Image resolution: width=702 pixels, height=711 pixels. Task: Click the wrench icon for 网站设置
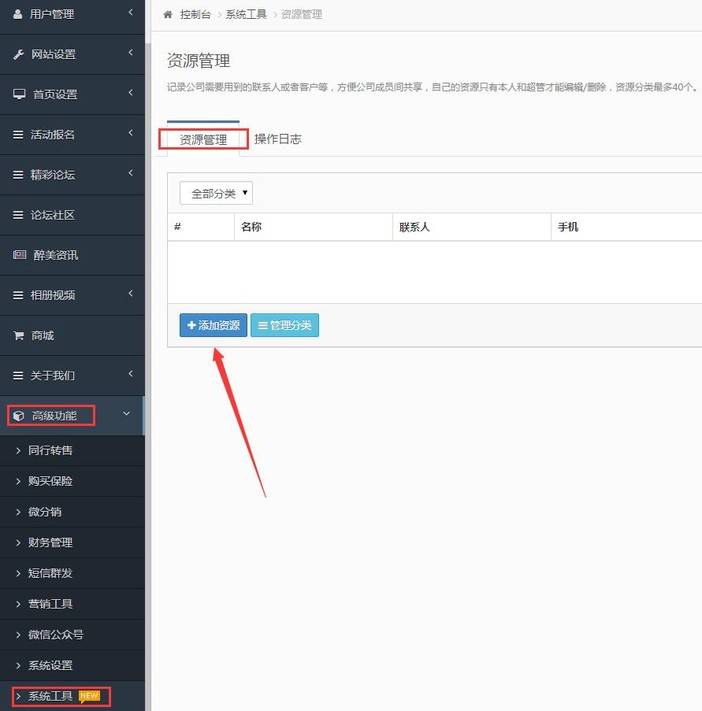click(x=18, y=54)
